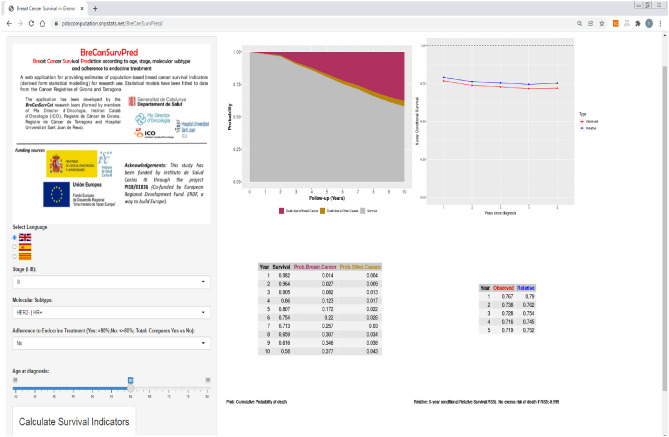The width and height of the screenshot is (669, 437).
Task: Click the right unfilled part of age slider track
Action: [x=171, y=388]
